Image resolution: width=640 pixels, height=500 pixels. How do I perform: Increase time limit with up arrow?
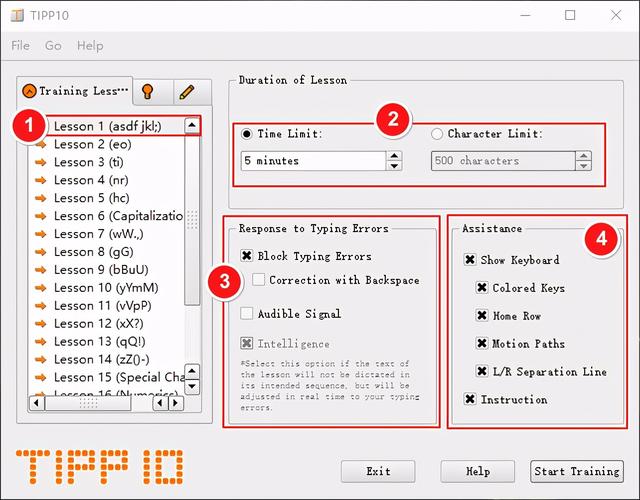point(394,155)
